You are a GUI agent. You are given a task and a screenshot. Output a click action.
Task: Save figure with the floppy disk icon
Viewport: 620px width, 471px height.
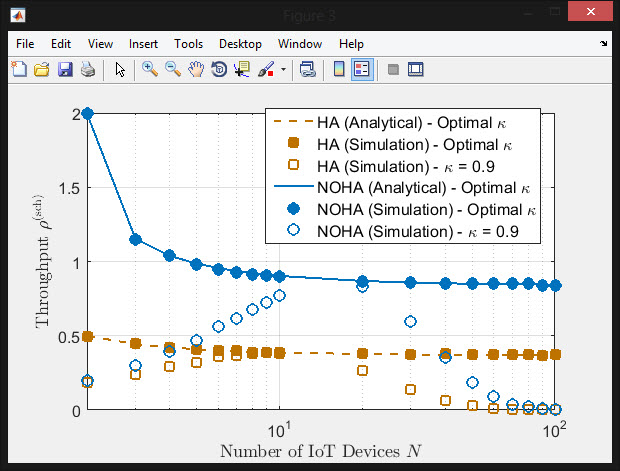(x=65, y=69)
